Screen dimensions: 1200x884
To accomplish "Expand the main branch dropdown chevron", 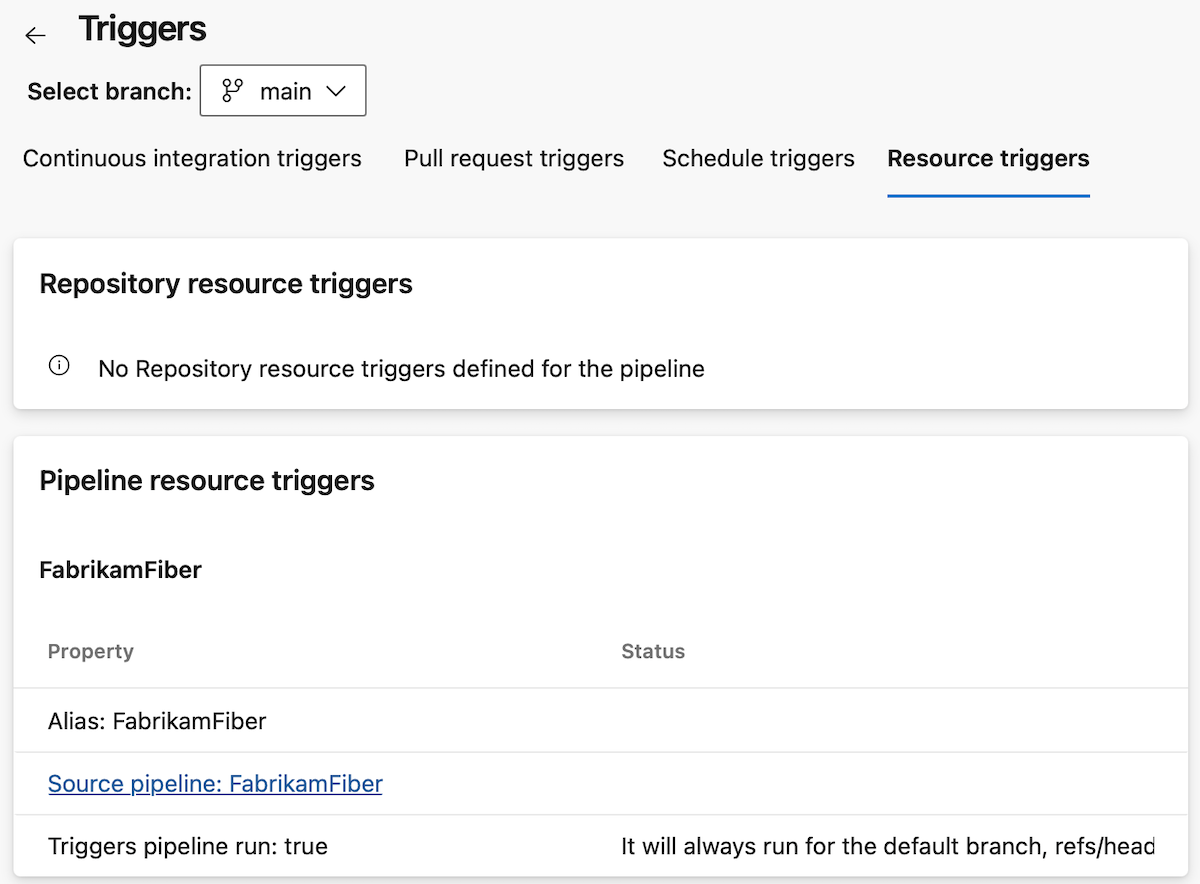I will (336, 91).
